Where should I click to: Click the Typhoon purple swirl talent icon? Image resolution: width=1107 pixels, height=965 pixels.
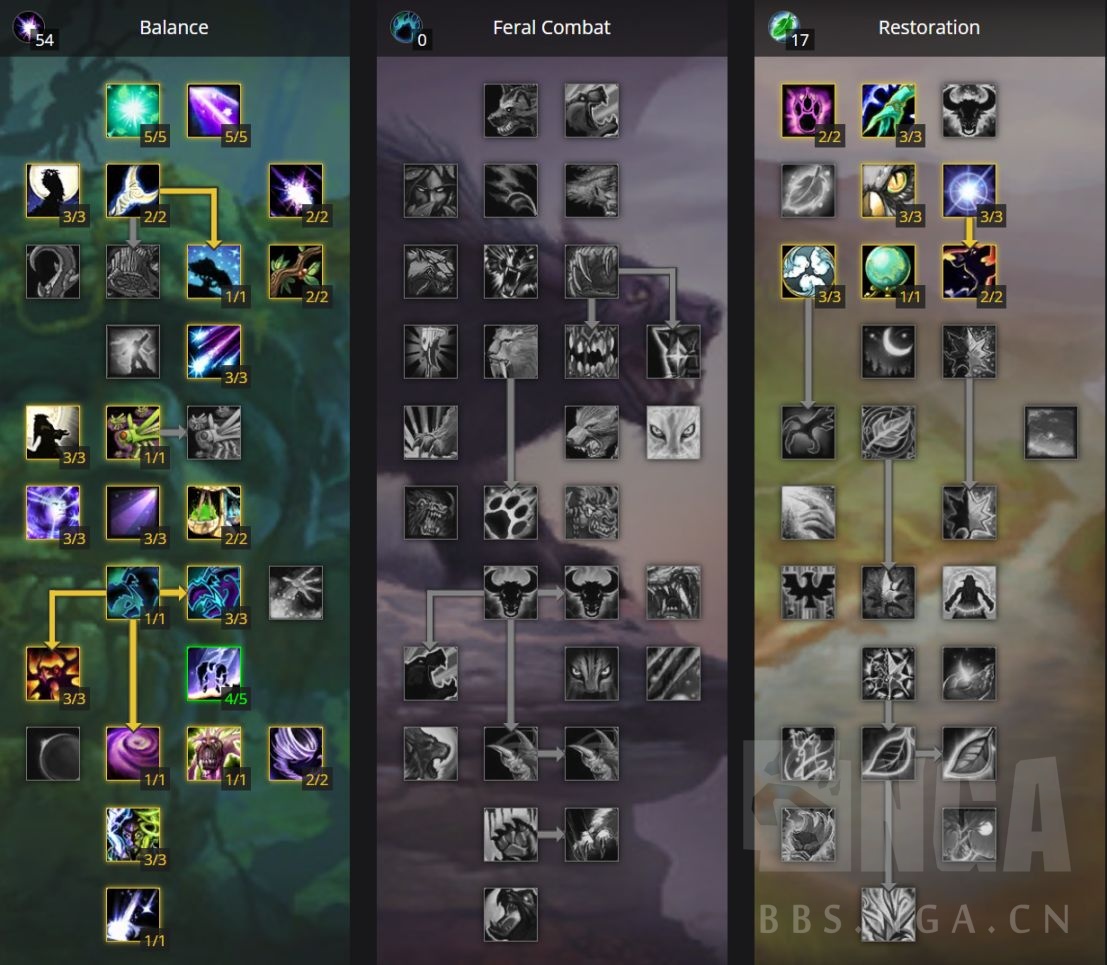pyautogui.click(x=133, y=753)
